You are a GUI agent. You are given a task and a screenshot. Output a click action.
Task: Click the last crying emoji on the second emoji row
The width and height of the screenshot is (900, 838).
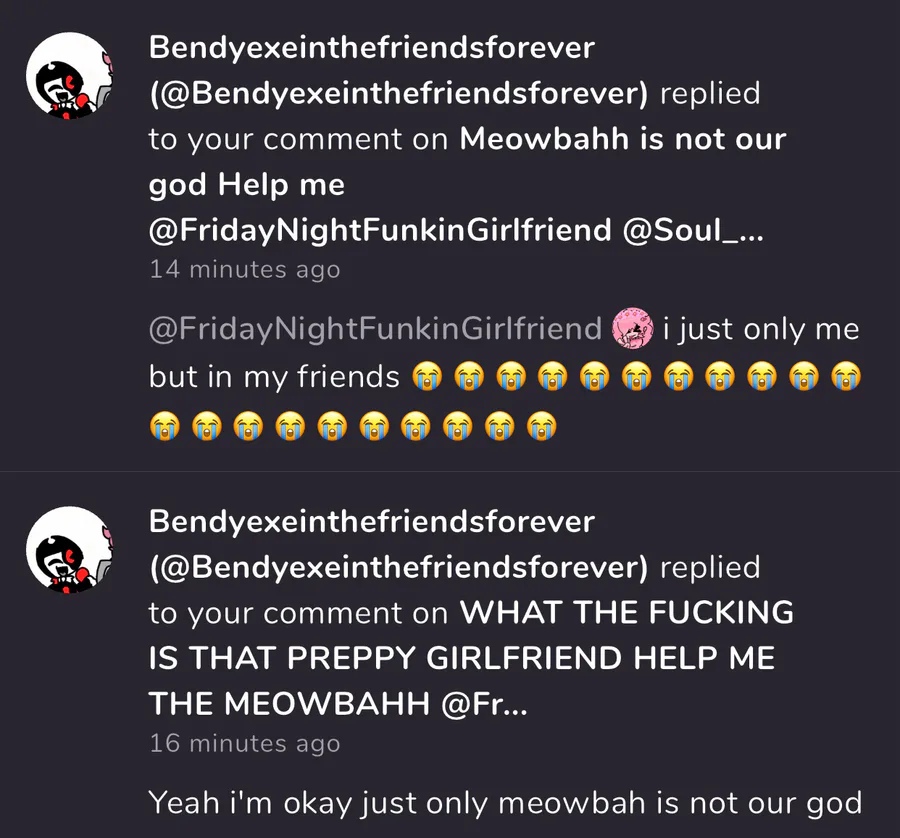click(542, 426)
